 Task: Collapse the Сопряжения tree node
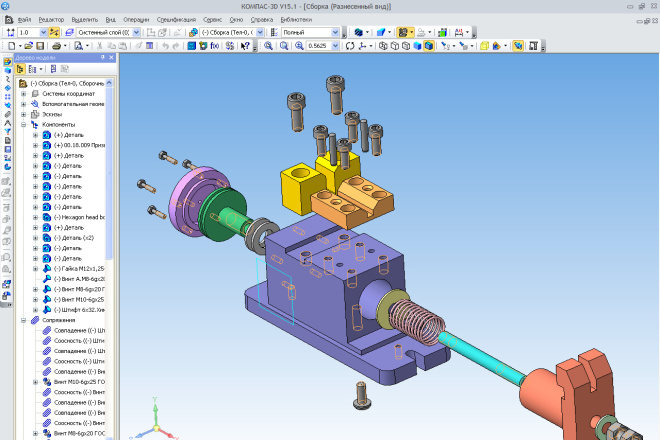tap(24, 320)
